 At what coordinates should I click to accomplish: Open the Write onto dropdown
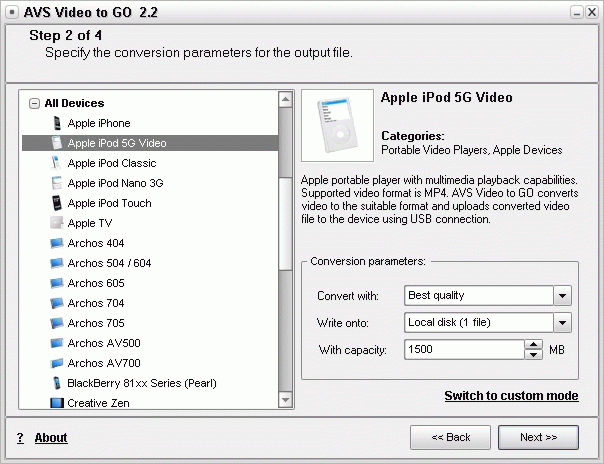pyautogui.click(x=562, y=323)
